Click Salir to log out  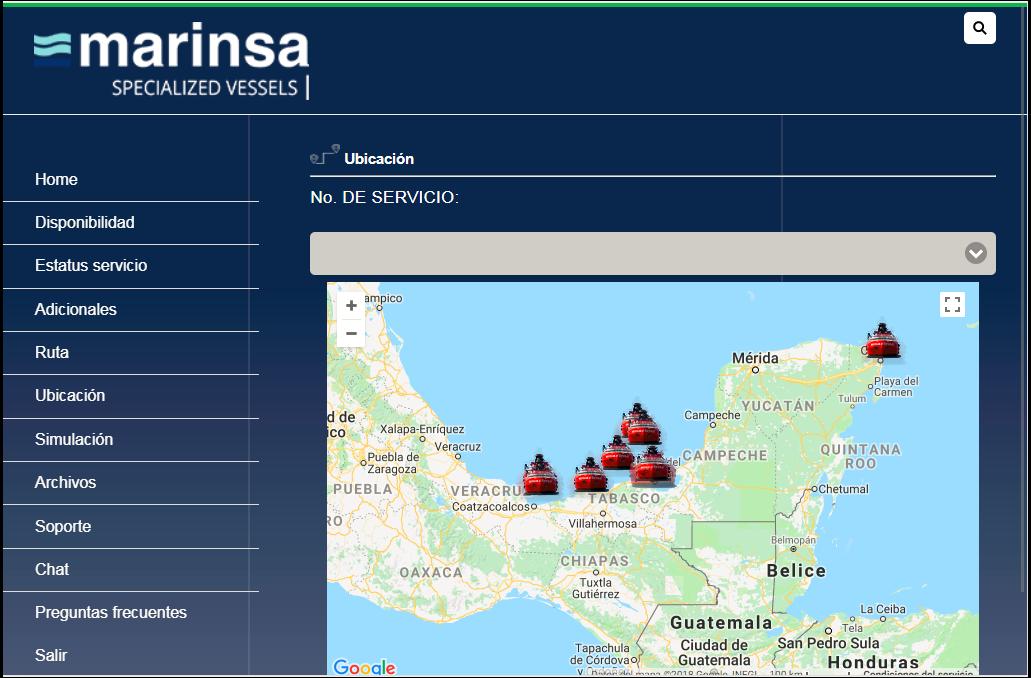(x=51, y=655)
